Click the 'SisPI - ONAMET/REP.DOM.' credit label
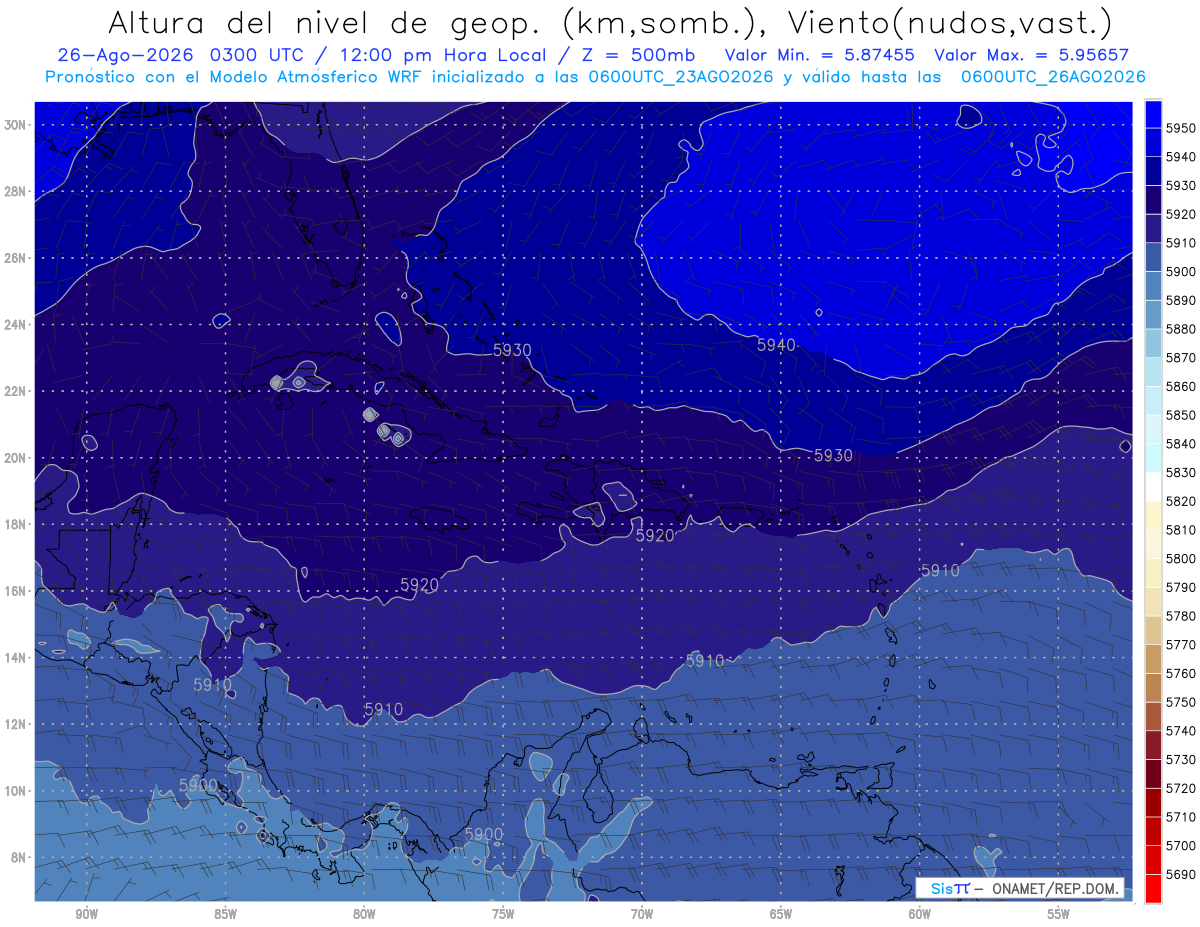 [x=1020, y=888]
